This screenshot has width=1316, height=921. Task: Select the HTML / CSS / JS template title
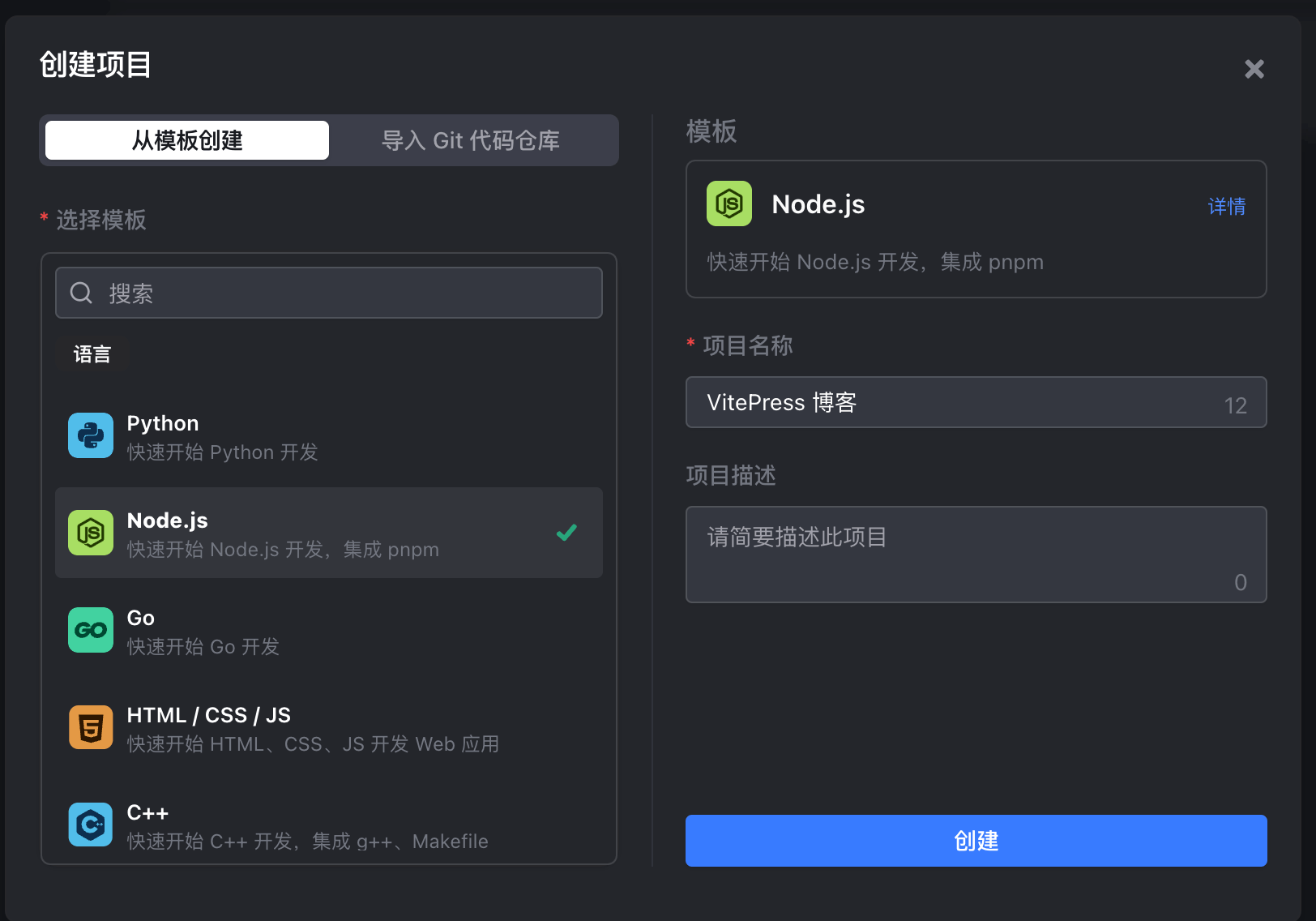(209, 715)
